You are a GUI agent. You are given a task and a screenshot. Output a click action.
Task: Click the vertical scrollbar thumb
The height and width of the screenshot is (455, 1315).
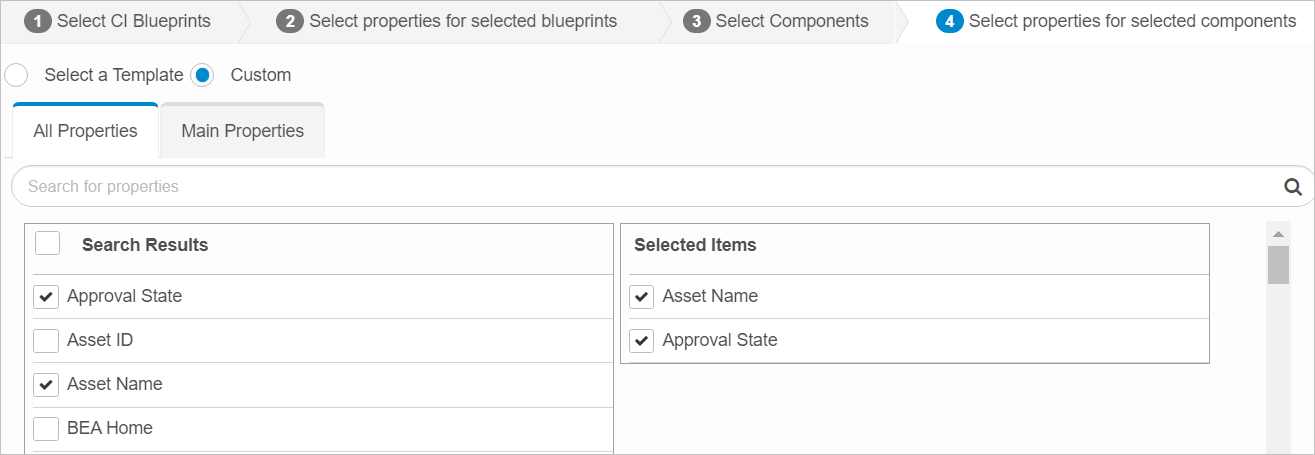[1278, 265]
